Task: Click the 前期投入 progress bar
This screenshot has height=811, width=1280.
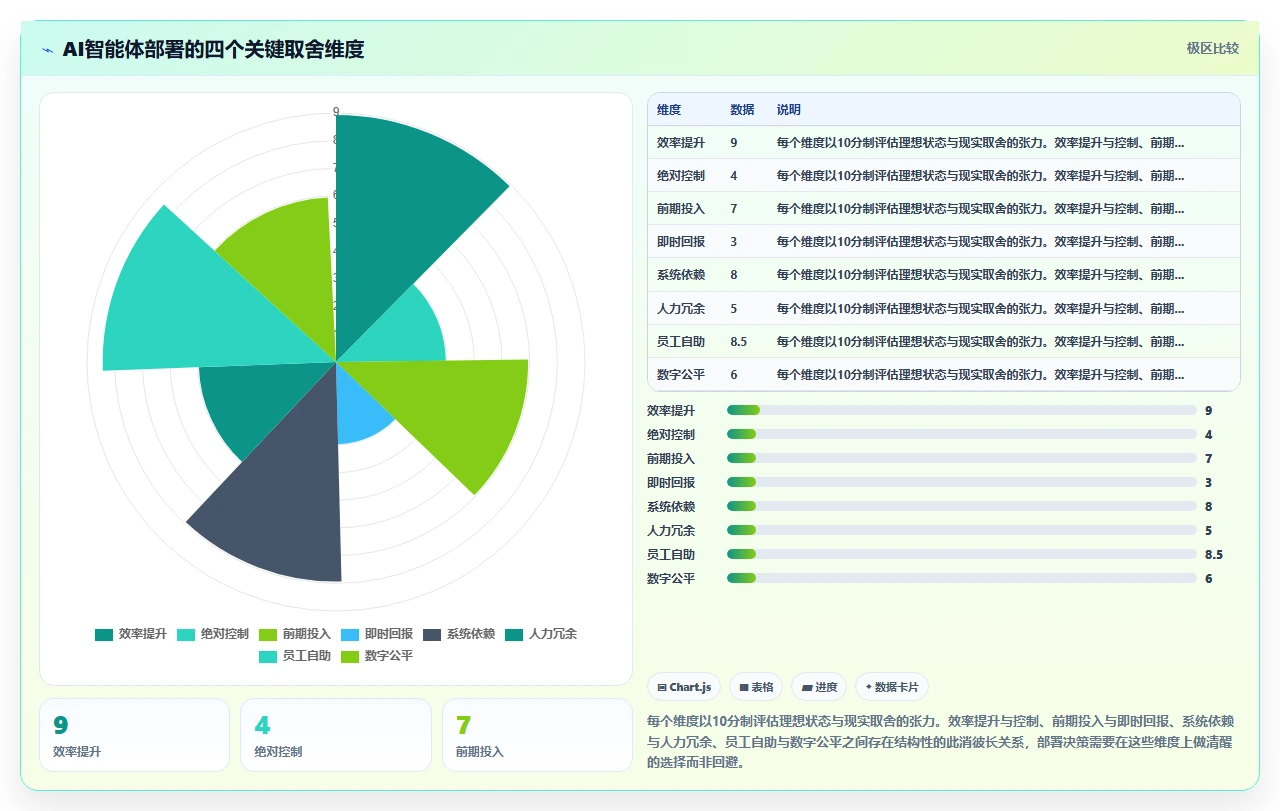Action: coord(962,458)
